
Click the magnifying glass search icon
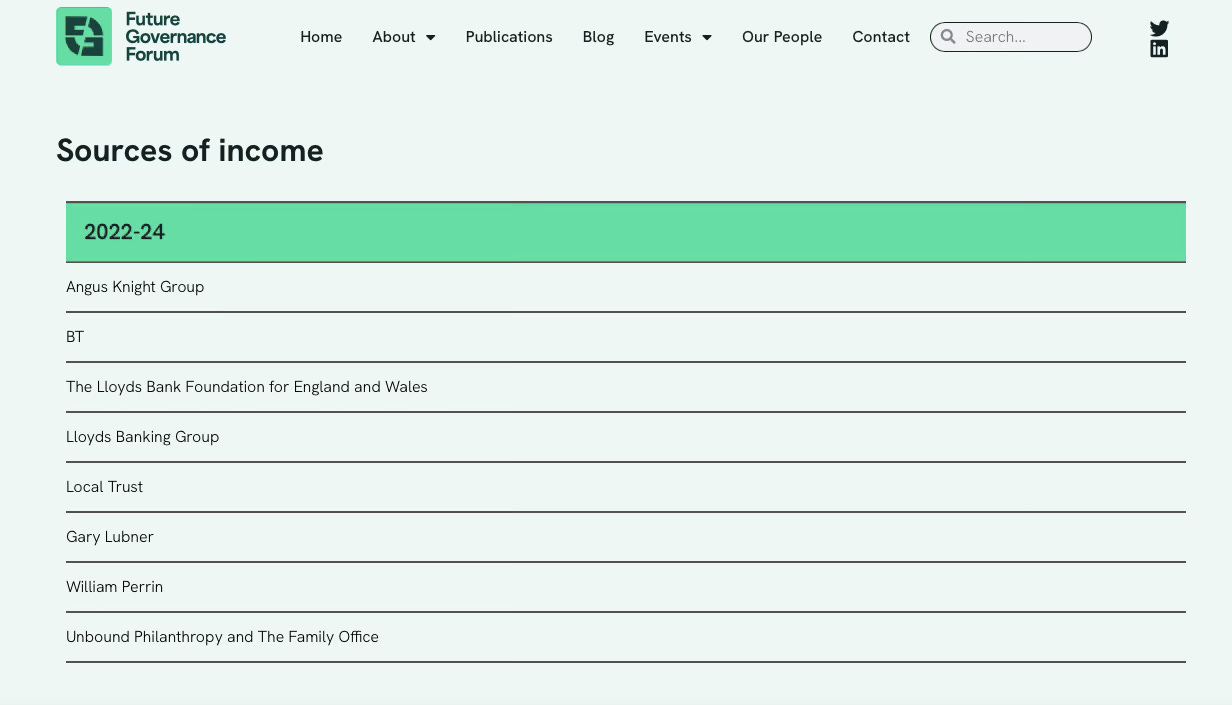[x=948, y=37]
